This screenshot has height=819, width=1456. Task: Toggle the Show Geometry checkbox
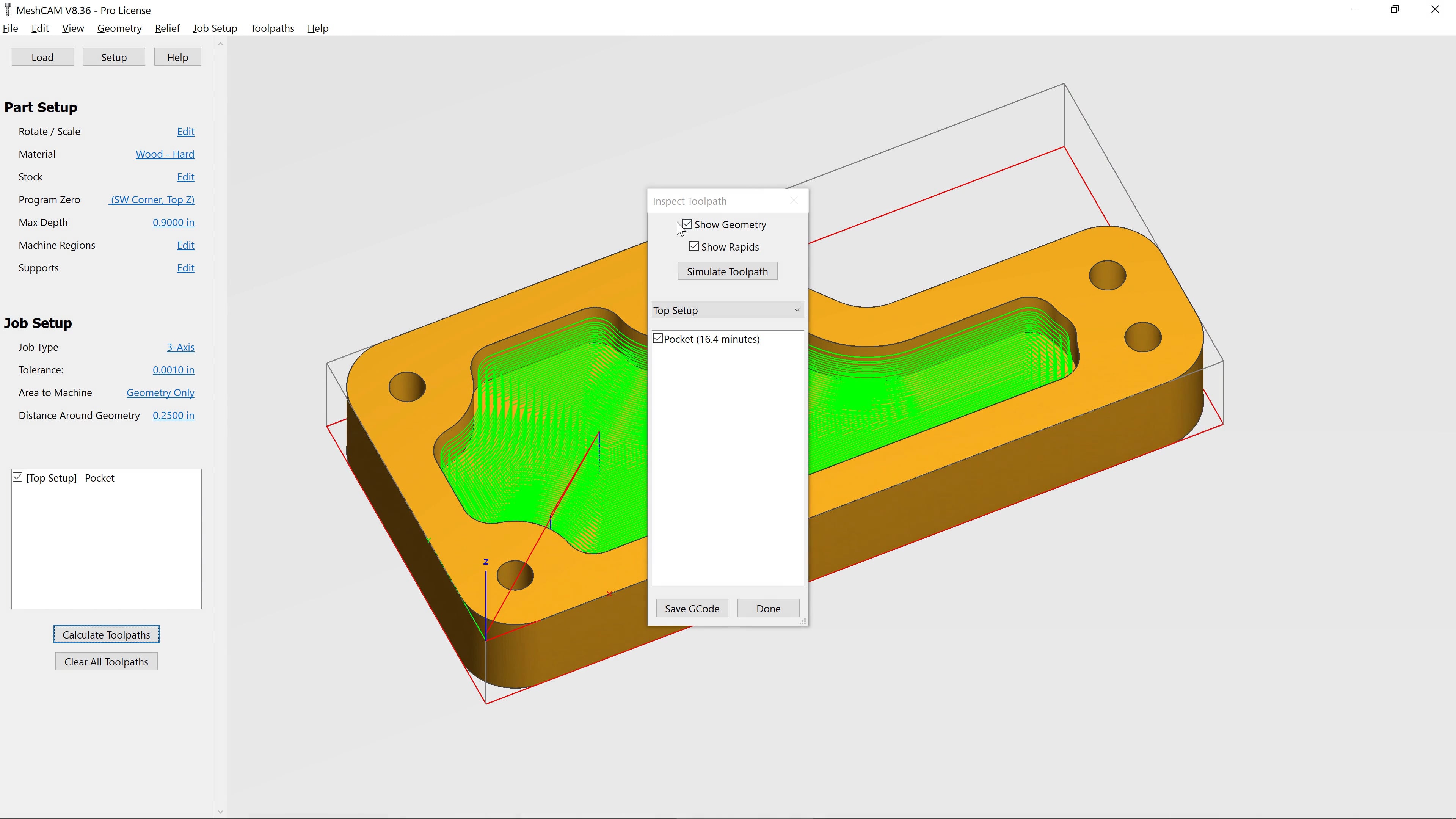tap(687, 224)
